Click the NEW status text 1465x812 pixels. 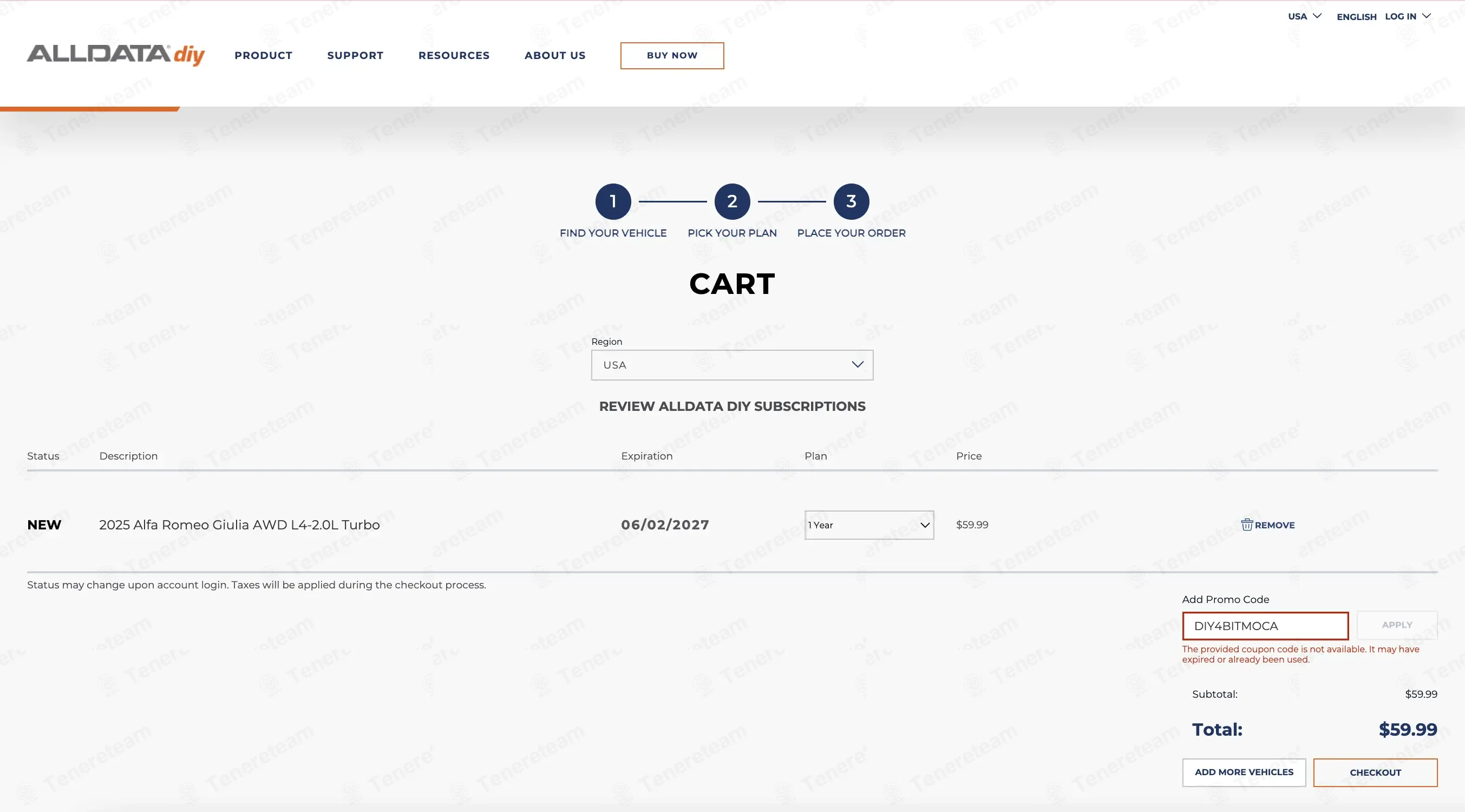click(x=44, y=525)
